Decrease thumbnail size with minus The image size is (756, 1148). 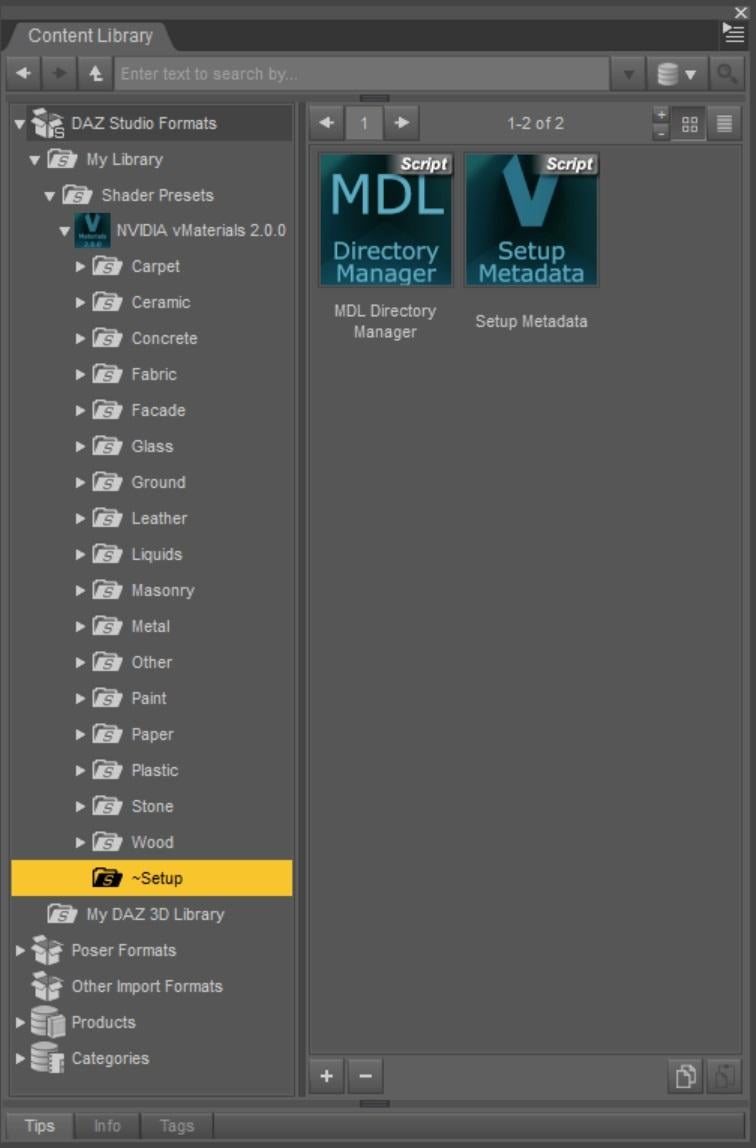[x=661, y=133]
